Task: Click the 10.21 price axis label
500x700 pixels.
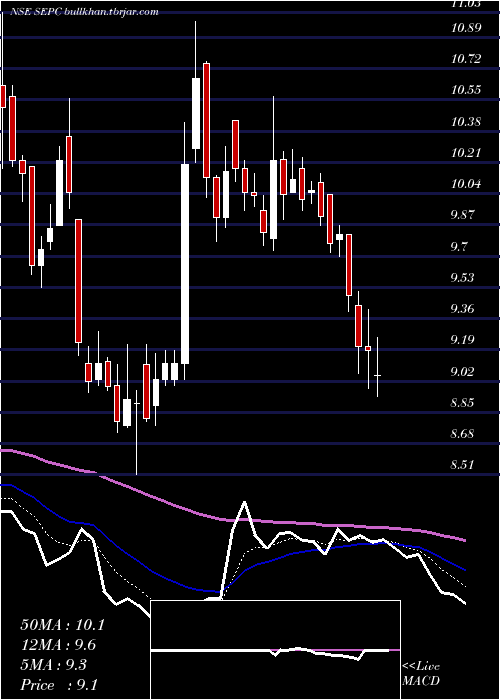Action: (466, 153)
